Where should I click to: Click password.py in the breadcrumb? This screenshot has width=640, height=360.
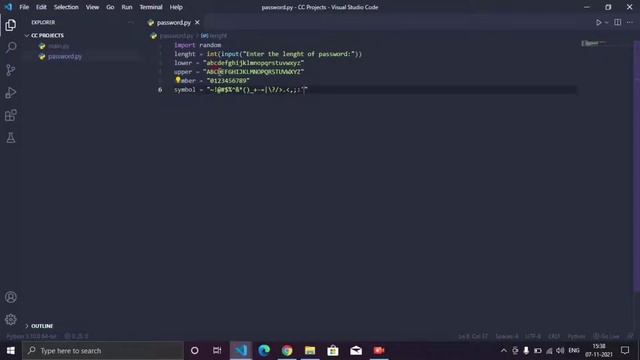tap(177, 36)
